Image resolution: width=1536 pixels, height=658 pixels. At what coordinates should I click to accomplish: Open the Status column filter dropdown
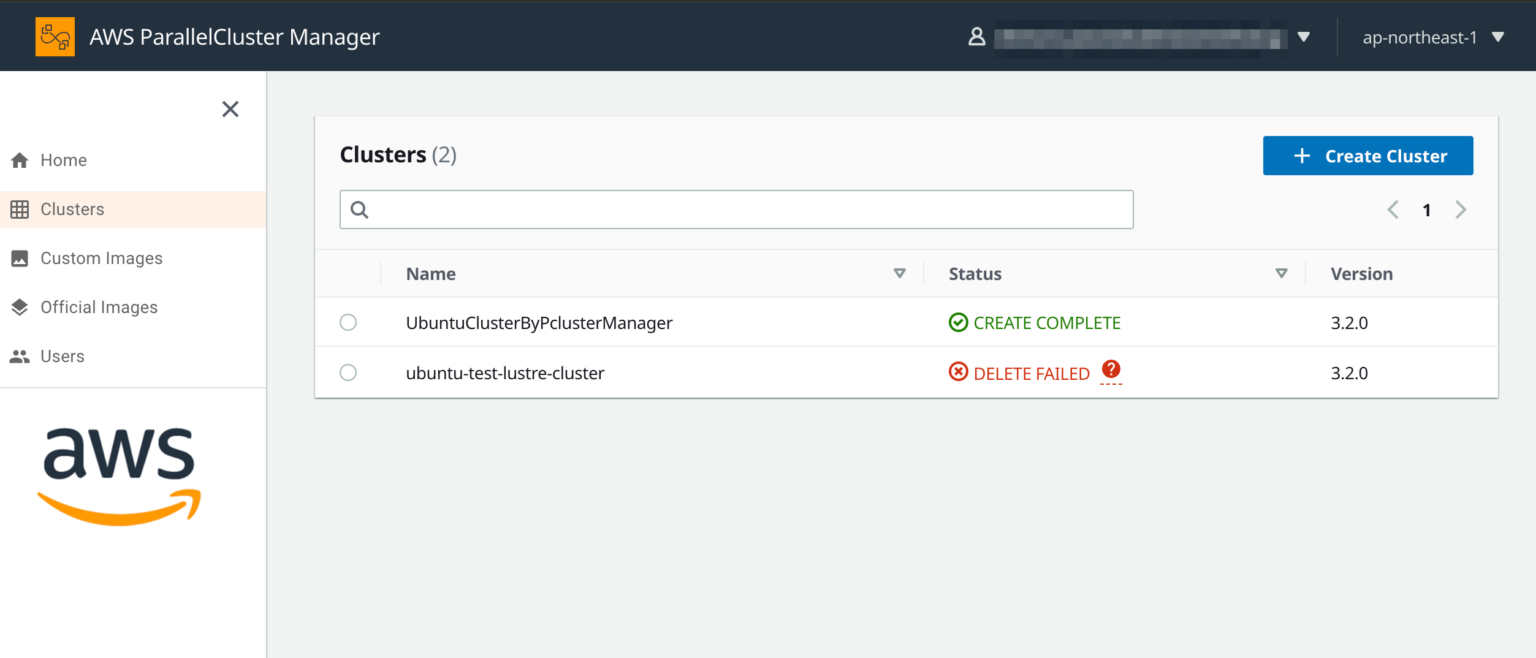point(1281,273)
